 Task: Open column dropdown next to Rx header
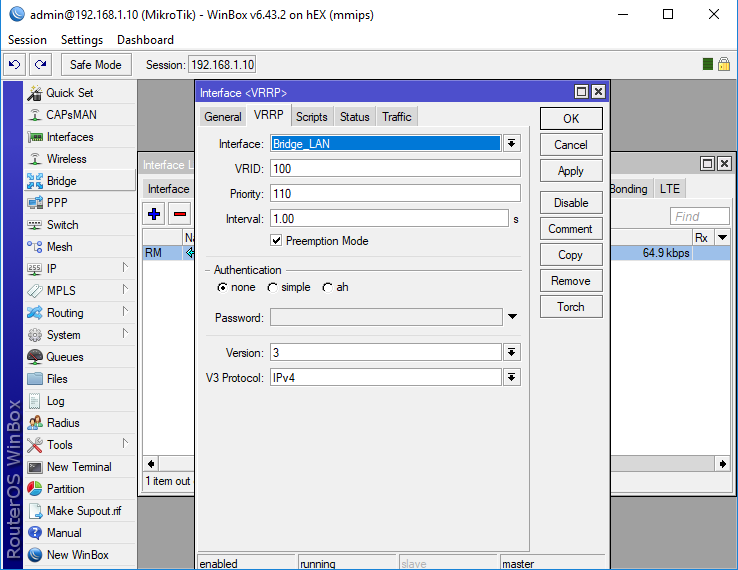[722, 237]
